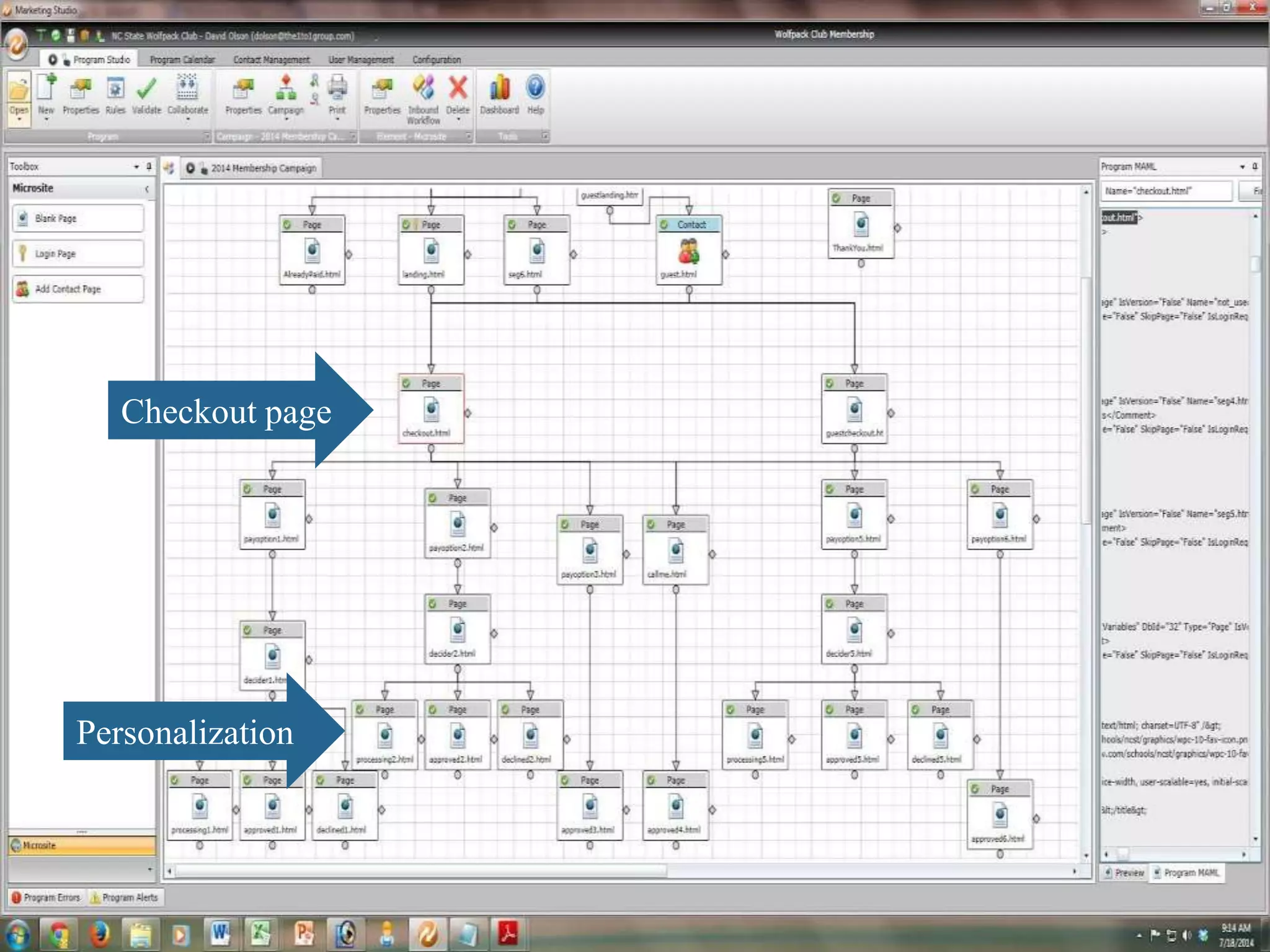
Task: Toggle green status check on ThankYou.html node
Action: pos(837,198)
